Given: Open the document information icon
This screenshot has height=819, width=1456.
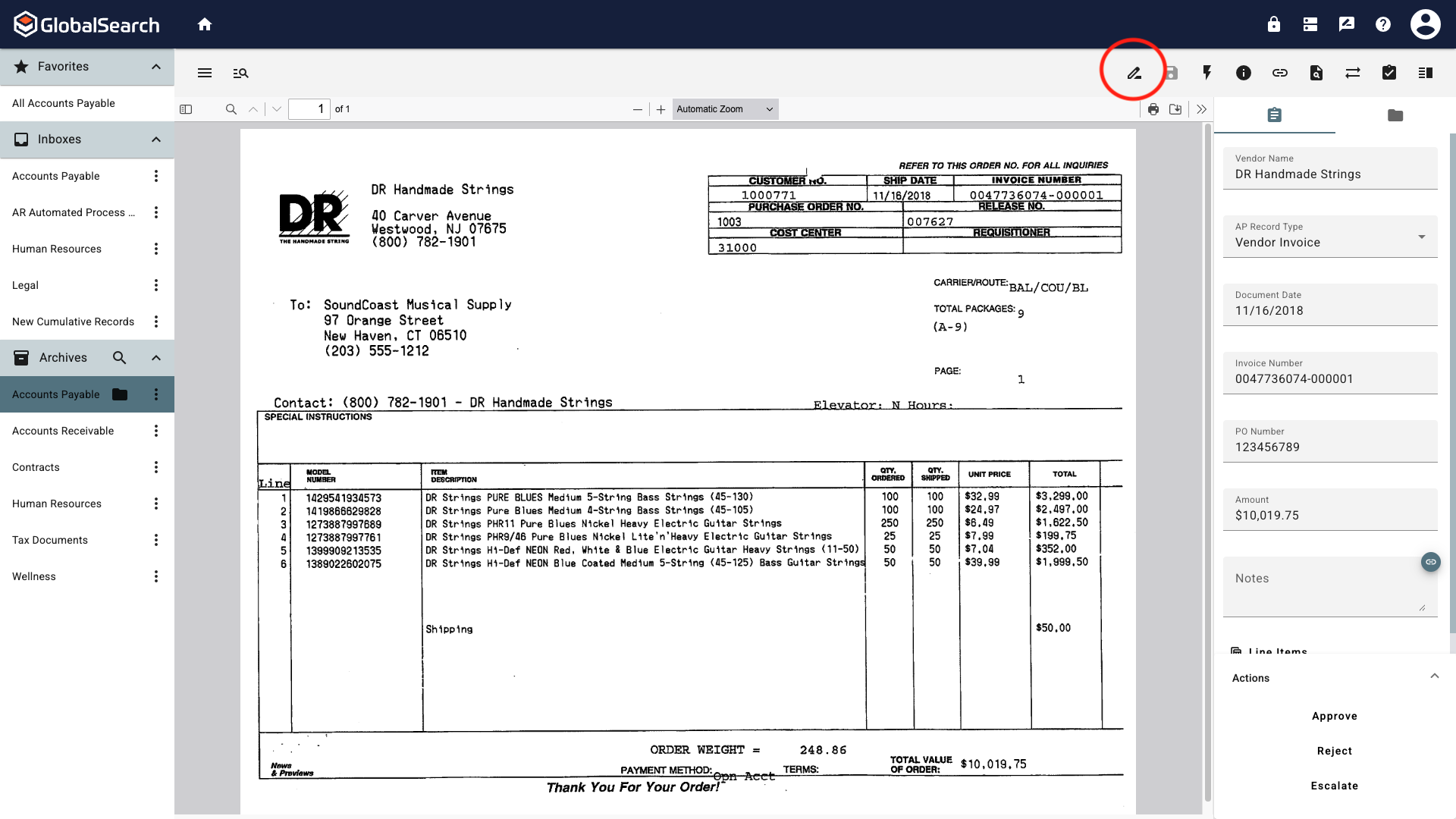Looking at the screenshot, I should pyautogui.click(x=1243, y=73).
